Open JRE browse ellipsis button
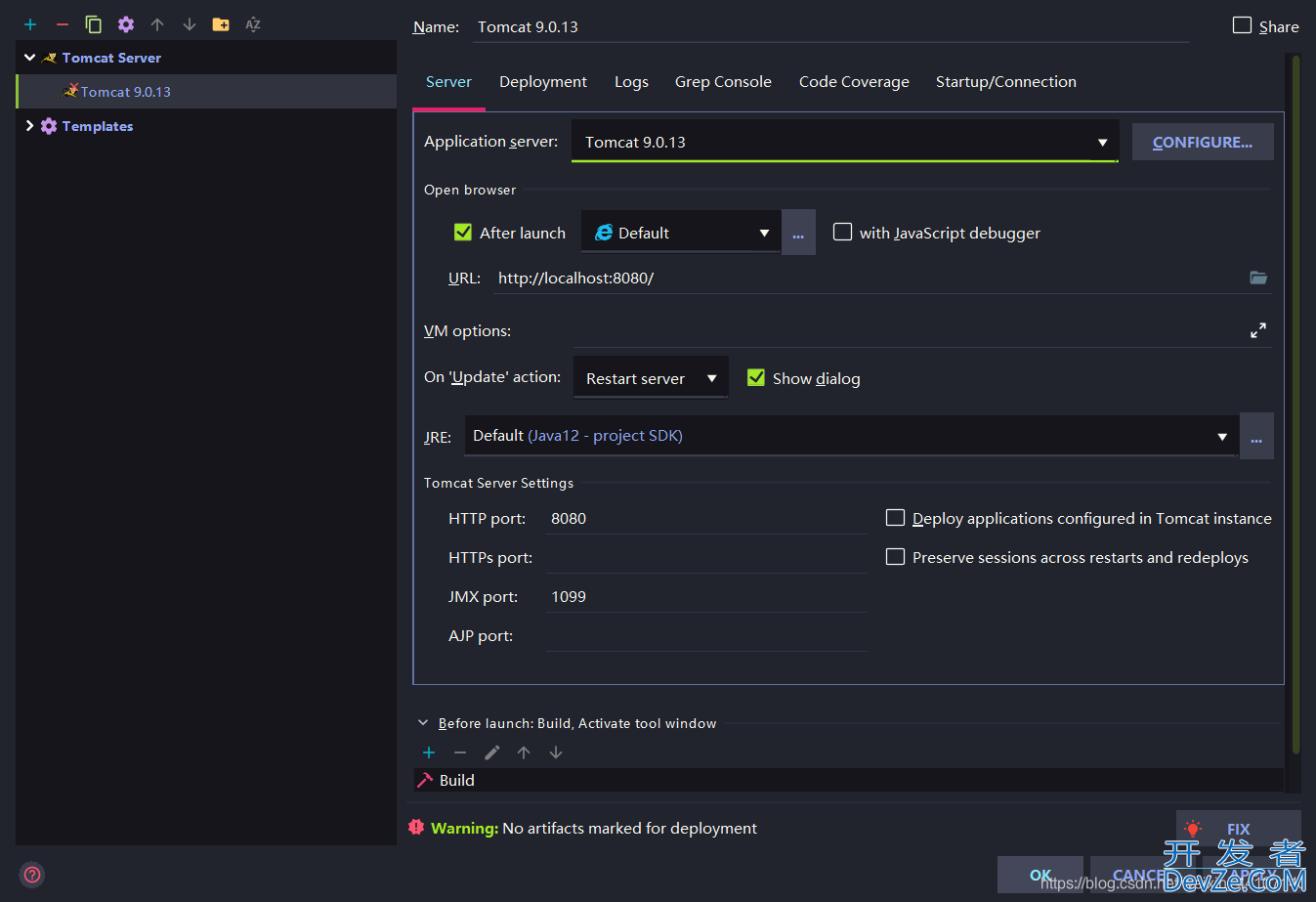The height and width of the screenshot is (902, 1316). (x=1256, y=436)
